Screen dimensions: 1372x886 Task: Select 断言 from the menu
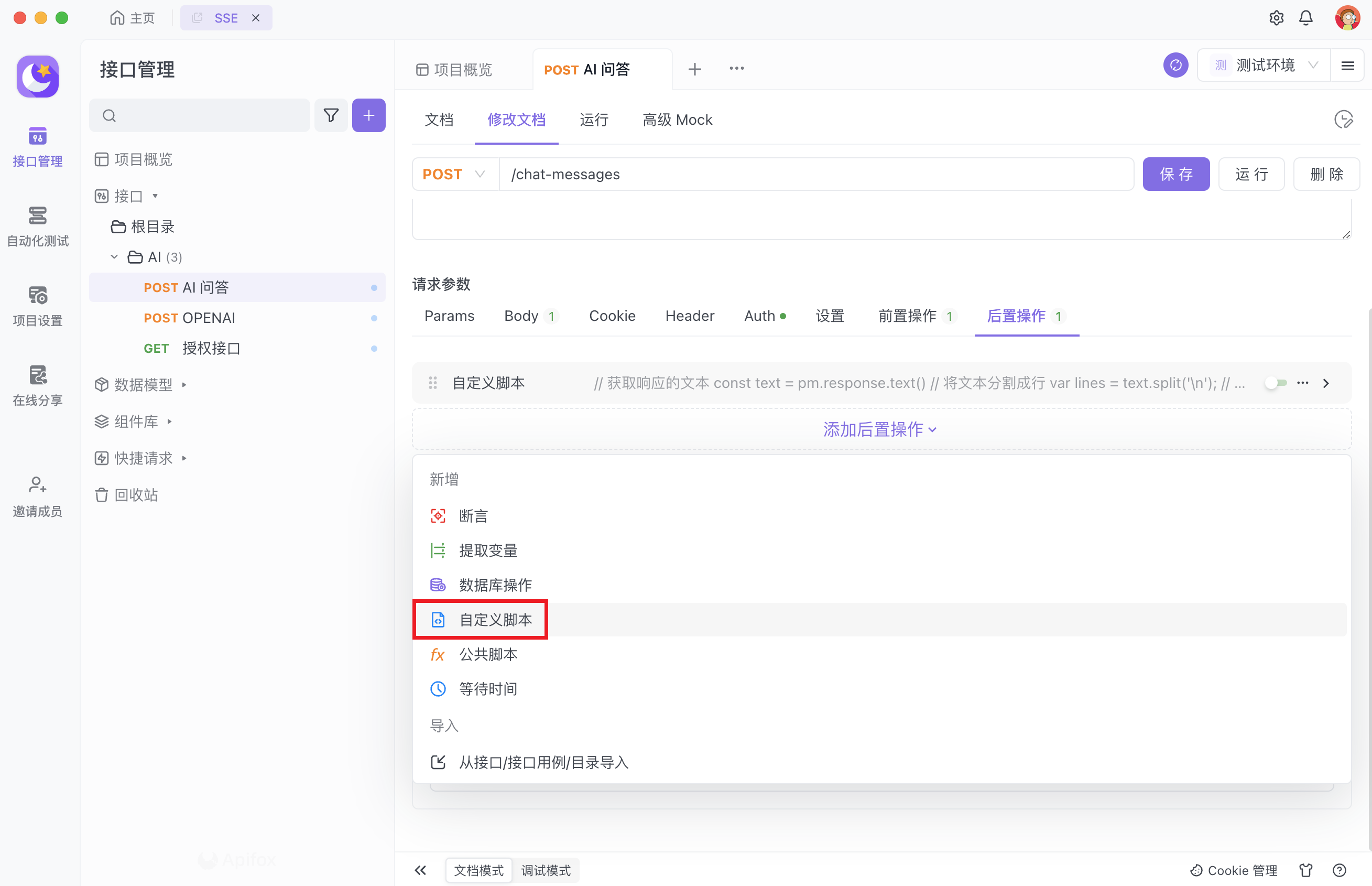pyautogui.click(x=473, y=516)
